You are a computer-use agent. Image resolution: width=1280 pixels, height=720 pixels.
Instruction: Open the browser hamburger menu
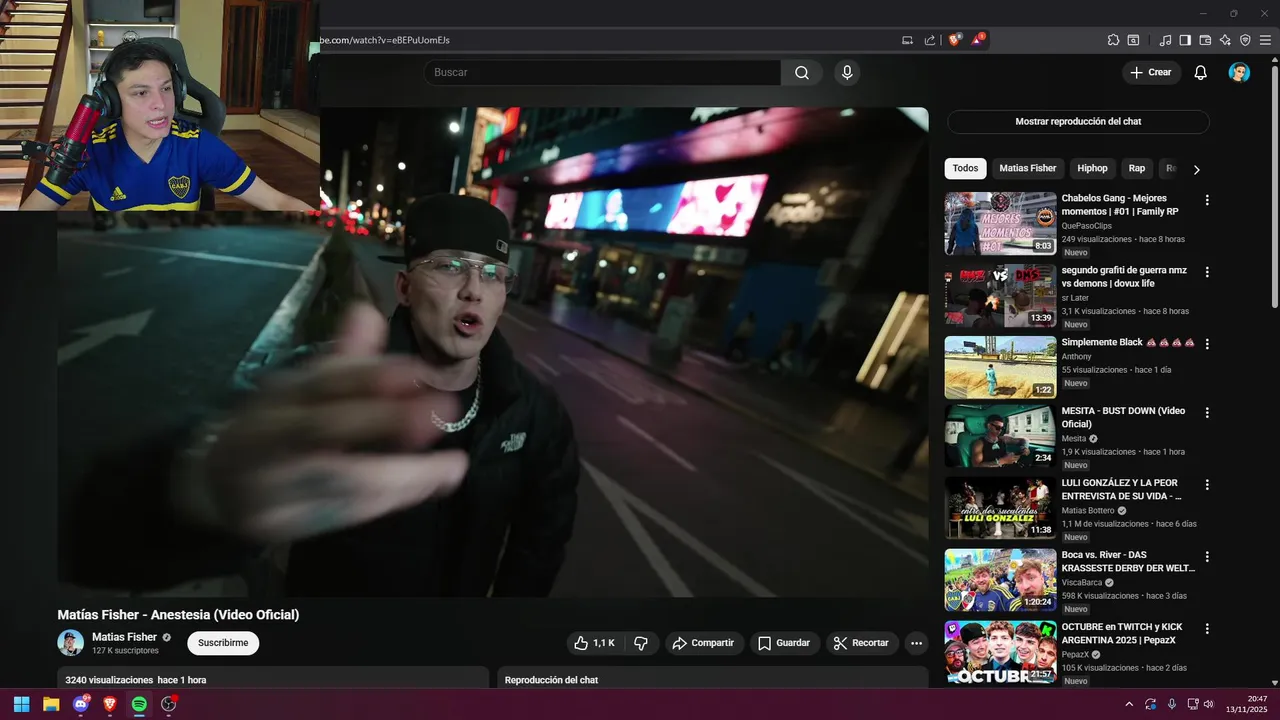[1265, 40]
